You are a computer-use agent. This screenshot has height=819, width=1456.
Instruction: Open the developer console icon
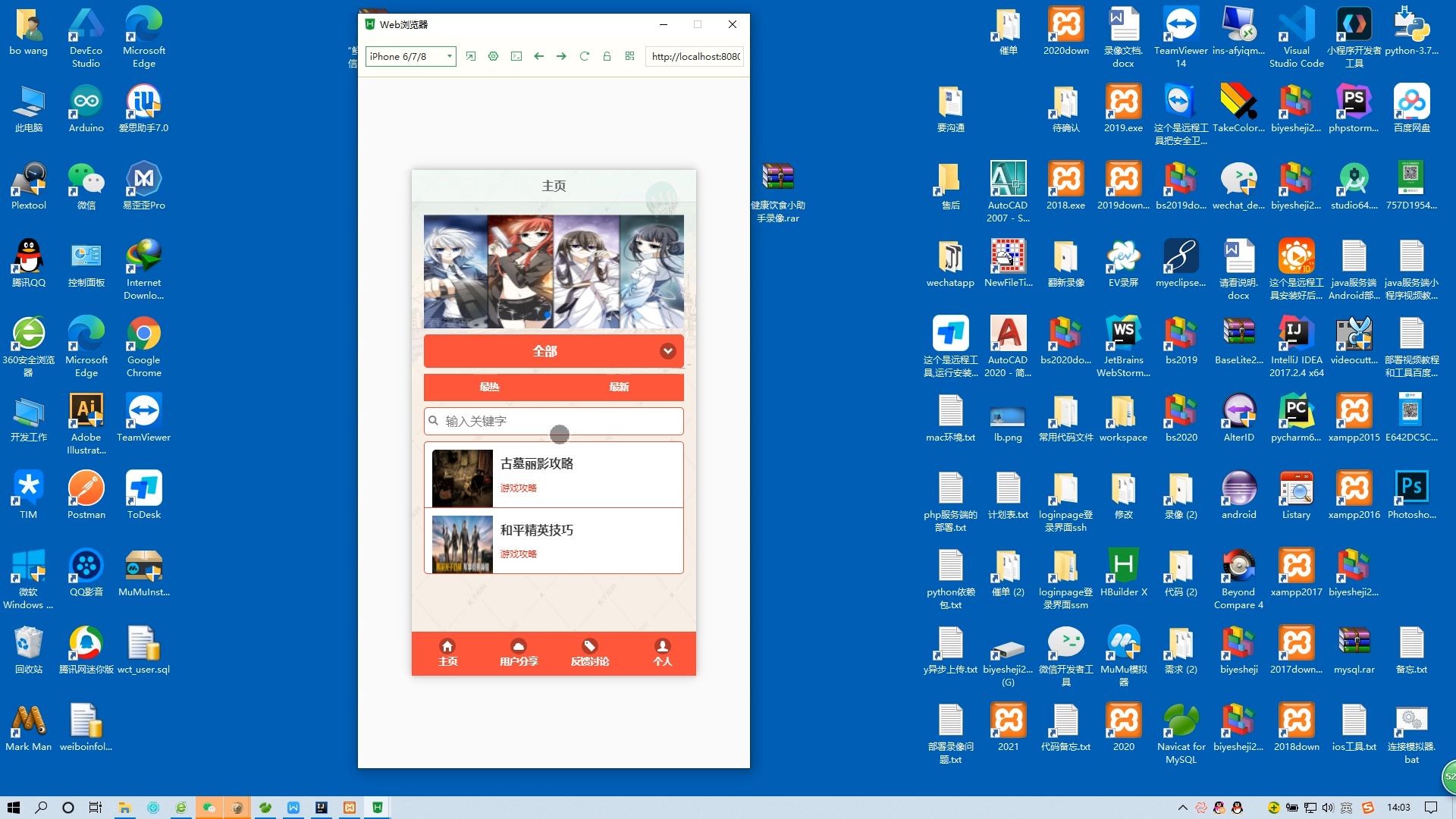pyautogui.click(x=516, y=56)
